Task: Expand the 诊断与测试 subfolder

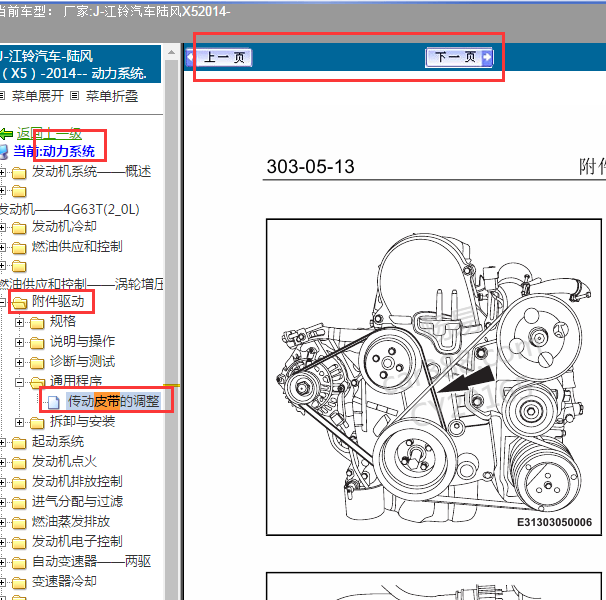Action: point(19,362)
